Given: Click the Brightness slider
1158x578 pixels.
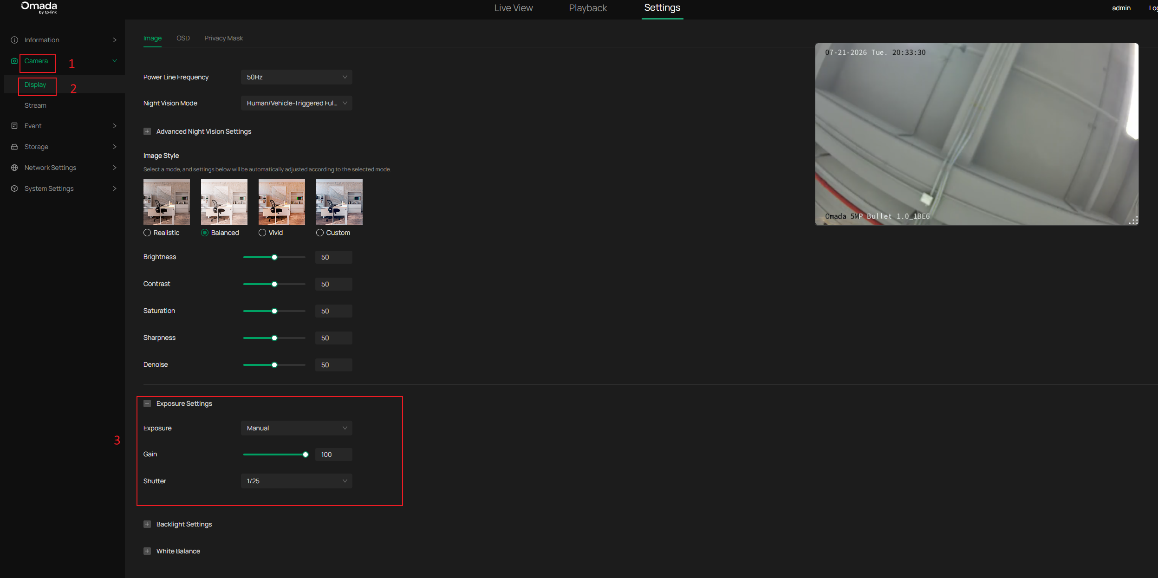Looking at the screenshot, I should click(274, 257).
